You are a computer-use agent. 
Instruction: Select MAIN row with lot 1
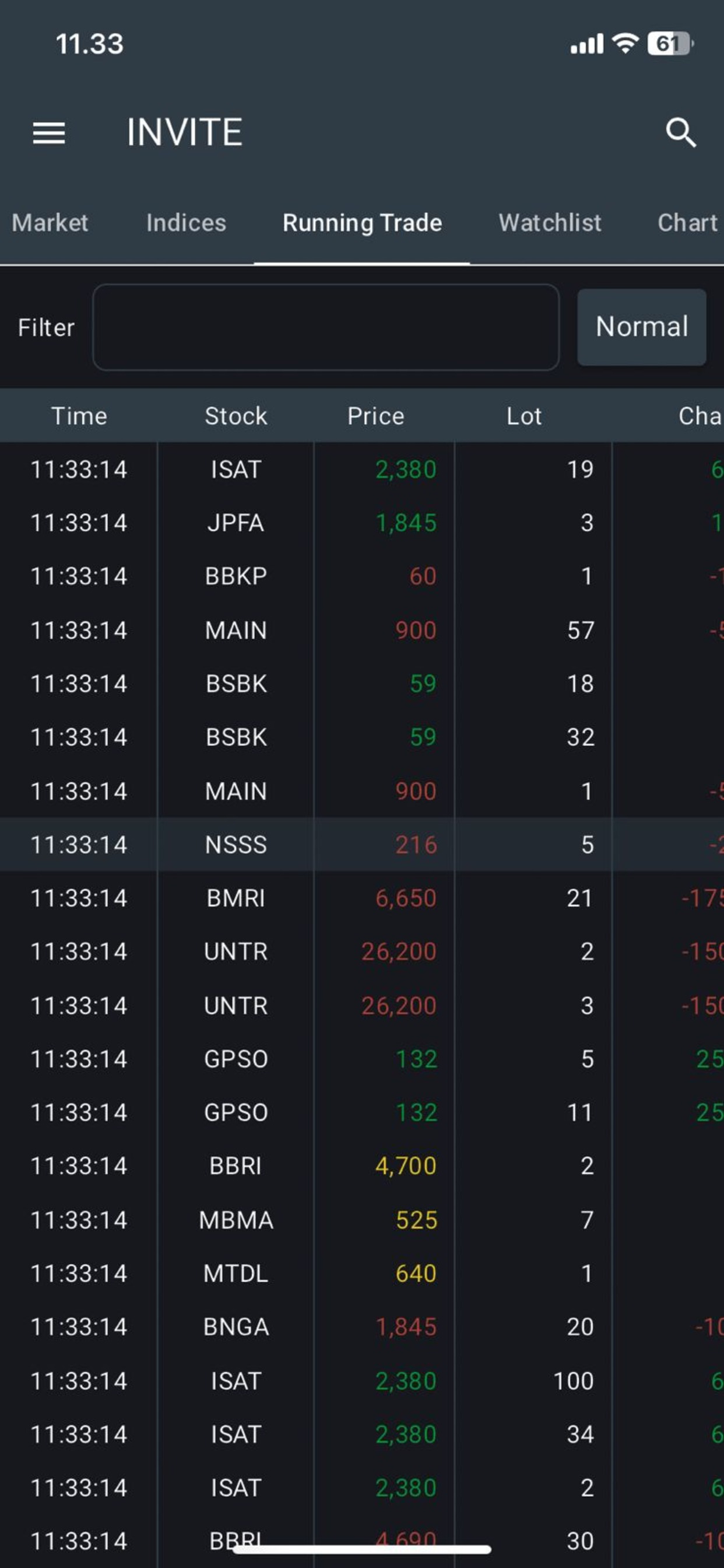pos(362,790)
